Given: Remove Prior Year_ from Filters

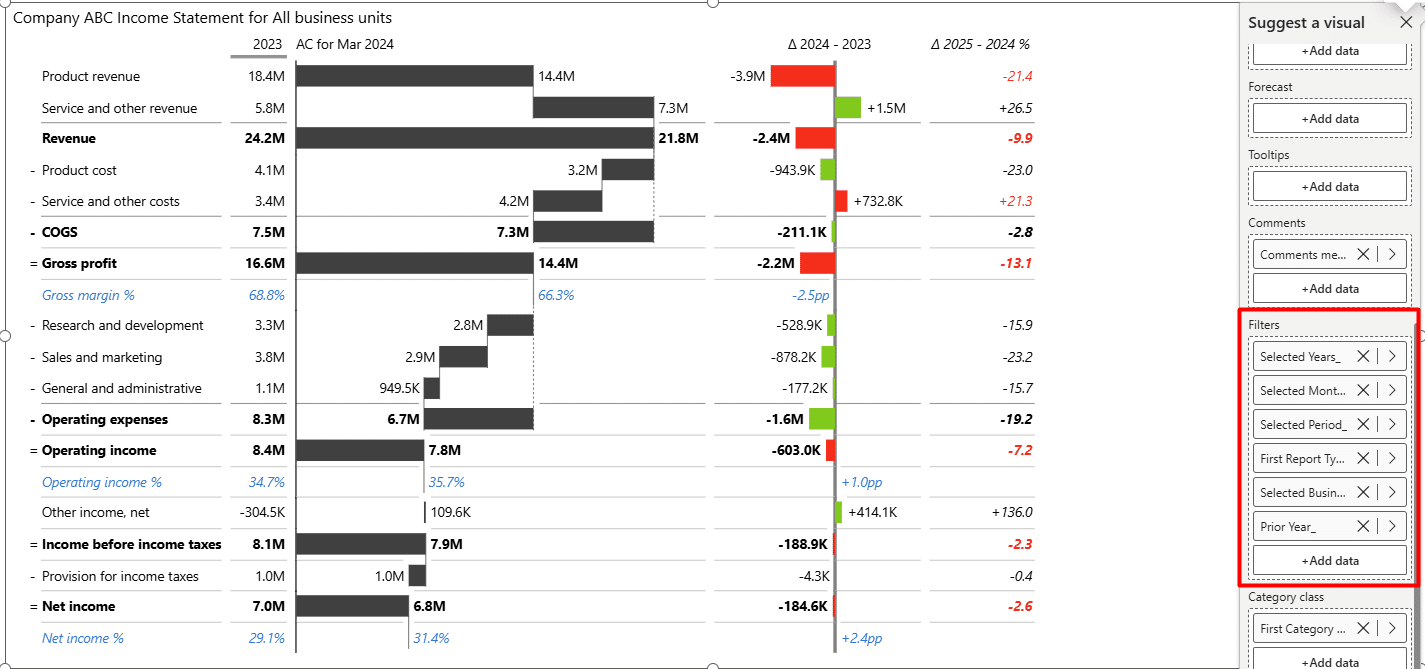Looking at the screenshot, I should [1363, 526].
